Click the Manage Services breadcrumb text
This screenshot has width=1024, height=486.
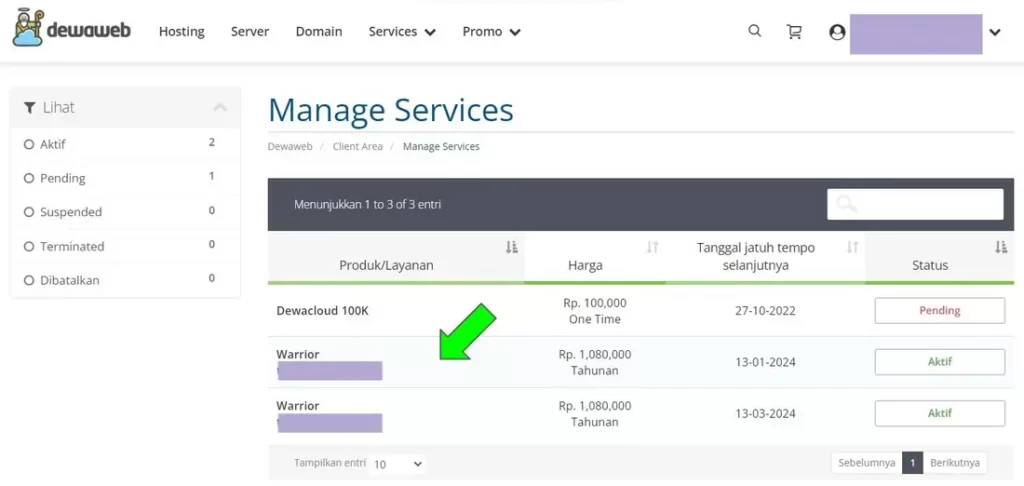click(x=441, y=146)
